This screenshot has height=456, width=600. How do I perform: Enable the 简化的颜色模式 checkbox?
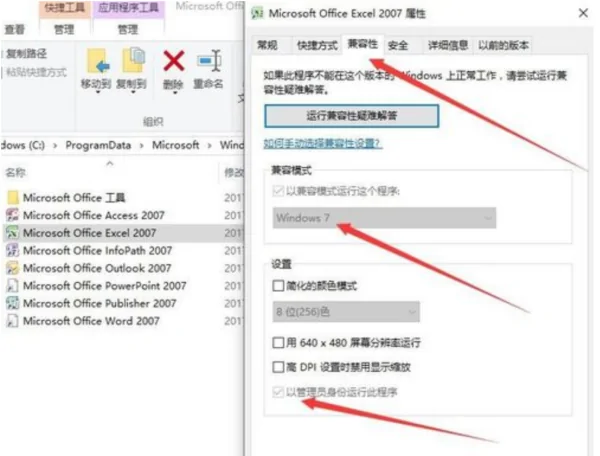[x=278, y=286]
